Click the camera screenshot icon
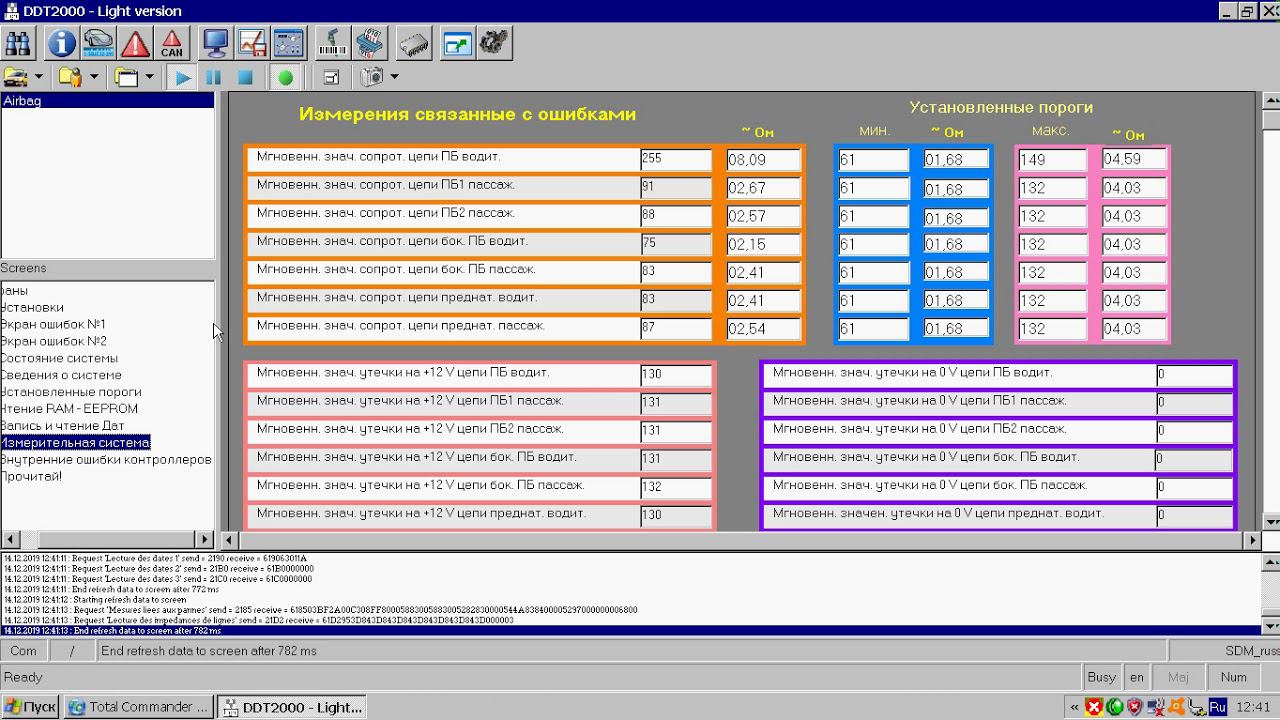 click(372, 77)
